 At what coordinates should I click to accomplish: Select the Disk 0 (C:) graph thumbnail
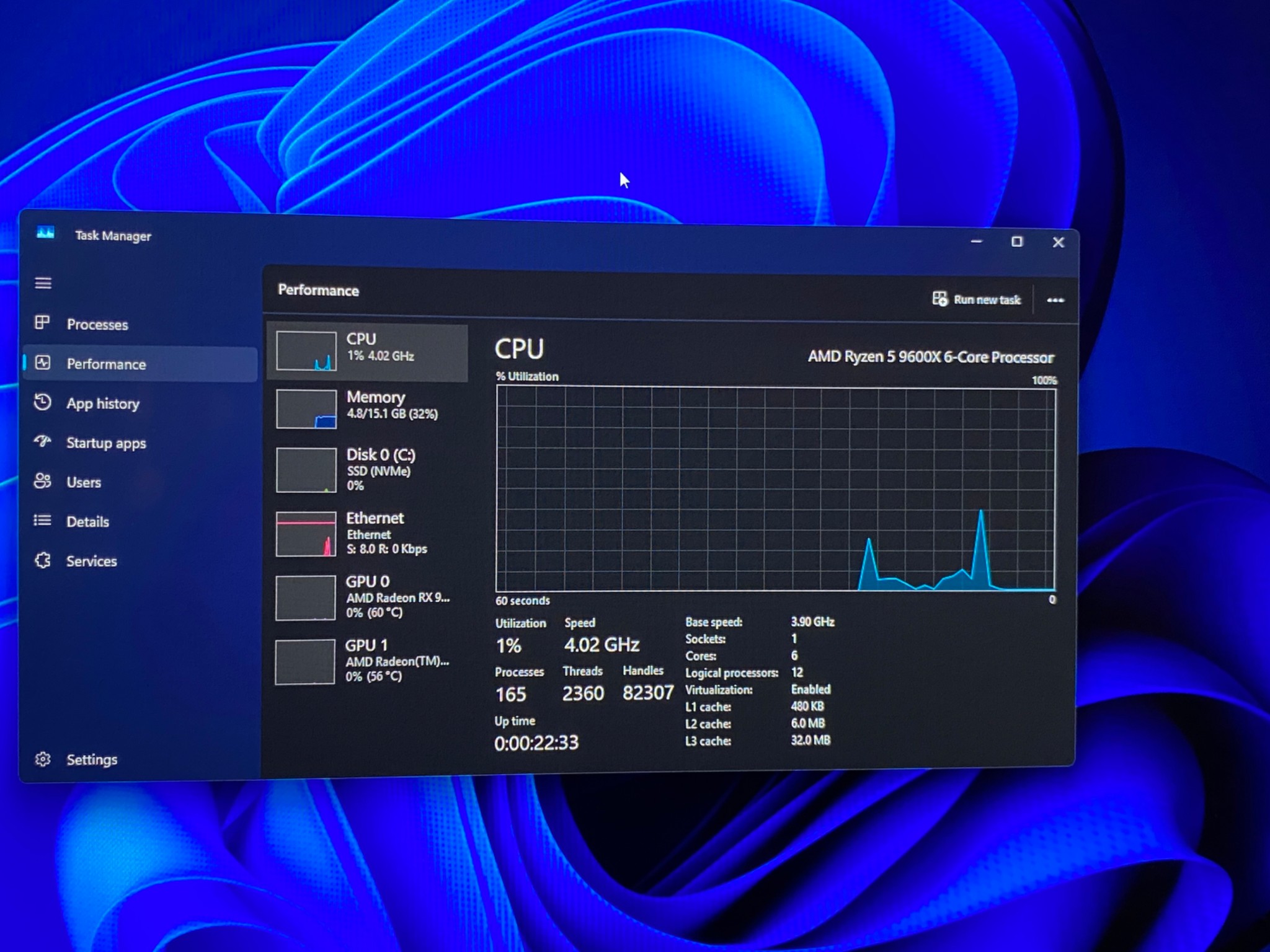[306, 470]
